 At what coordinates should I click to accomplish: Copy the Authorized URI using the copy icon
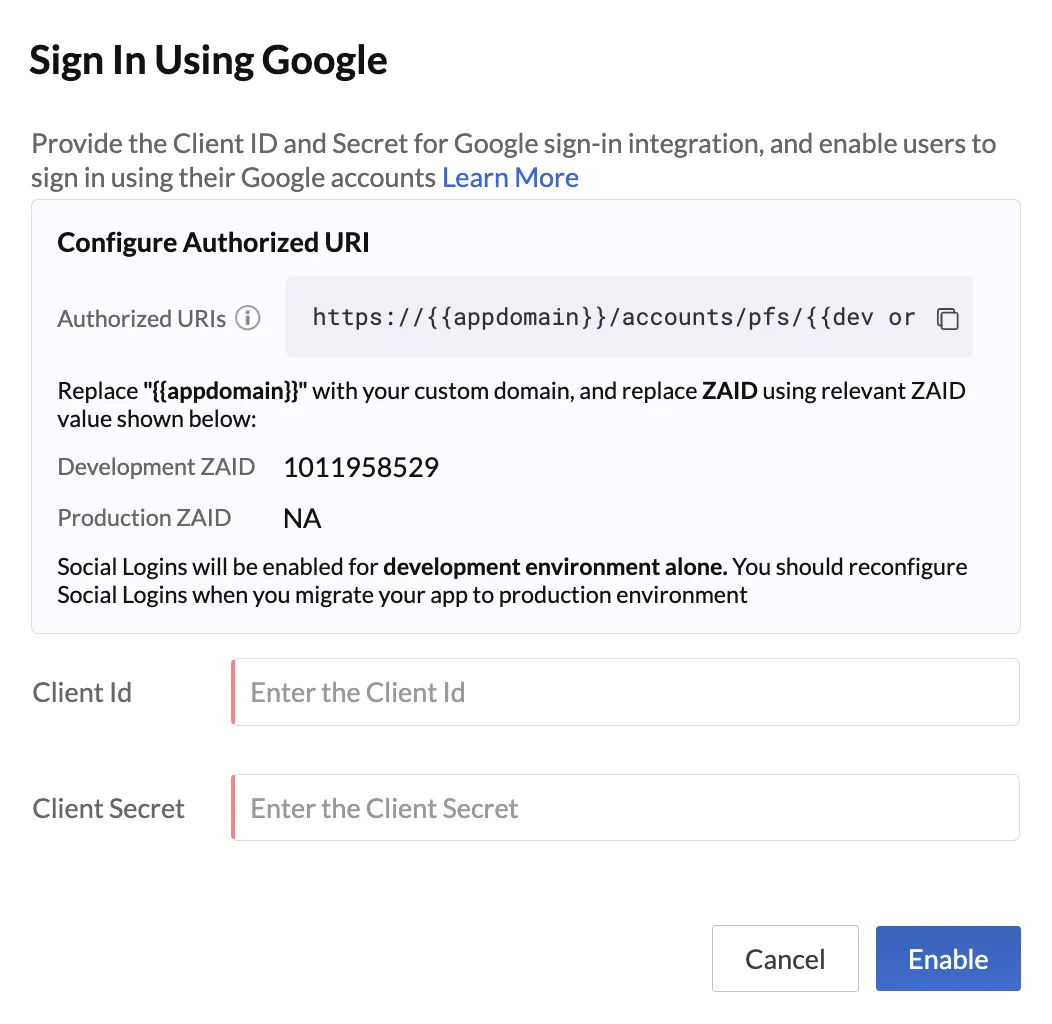tap(947, 318)
